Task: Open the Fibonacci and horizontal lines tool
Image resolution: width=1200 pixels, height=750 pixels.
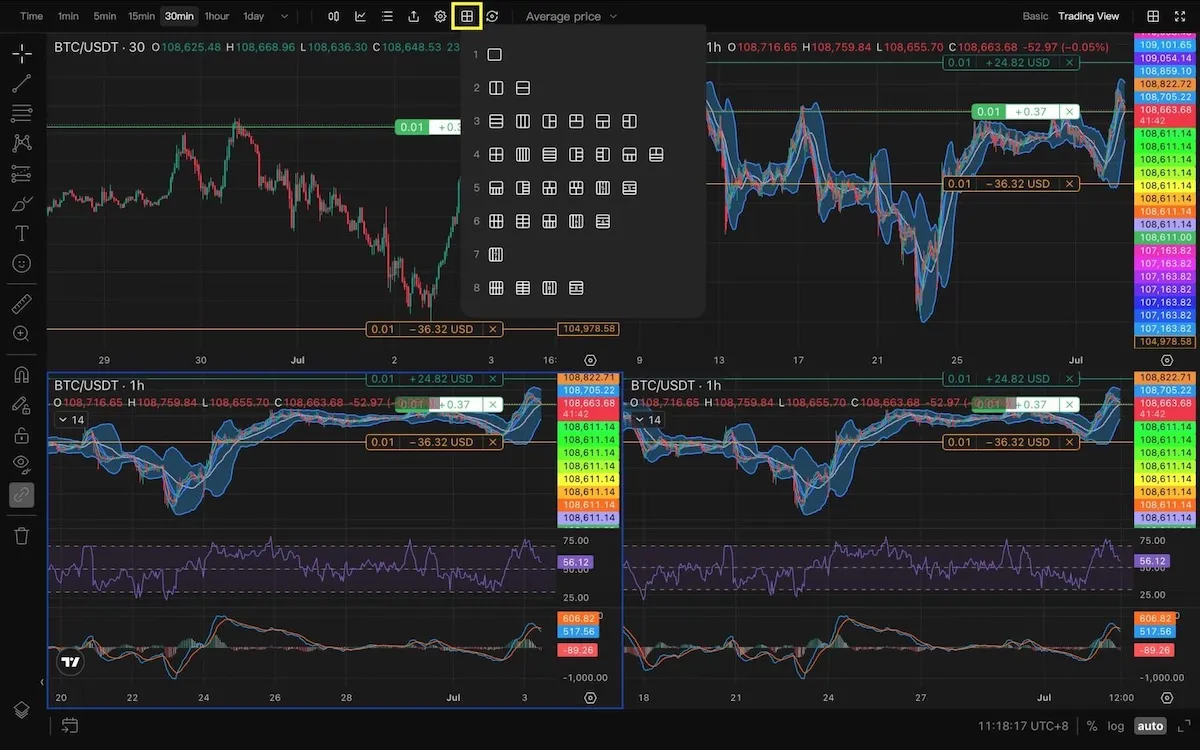Action: [22, 113]
